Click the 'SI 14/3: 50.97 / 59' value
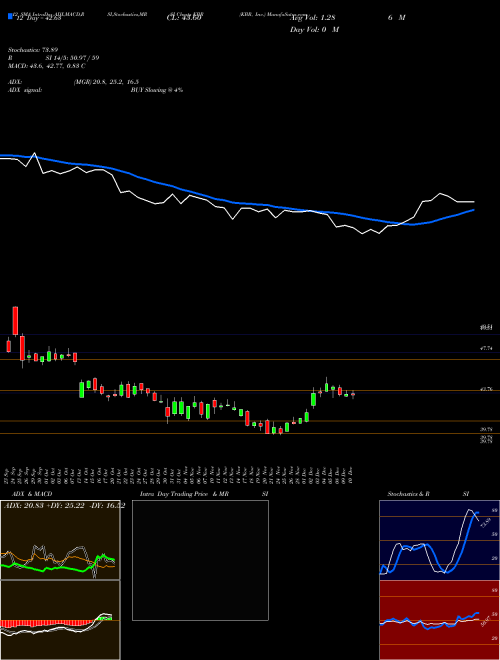Viewport: 500px width, 660px height. tap(72, 58)
